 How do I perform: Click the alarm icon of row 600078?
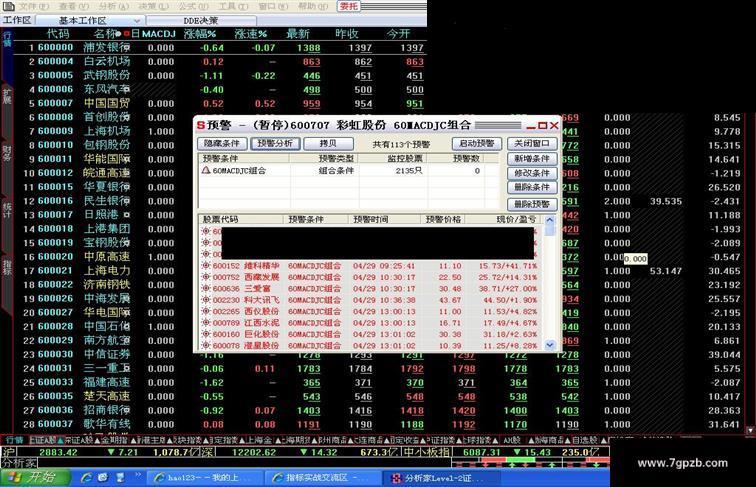tap(206, 345)
